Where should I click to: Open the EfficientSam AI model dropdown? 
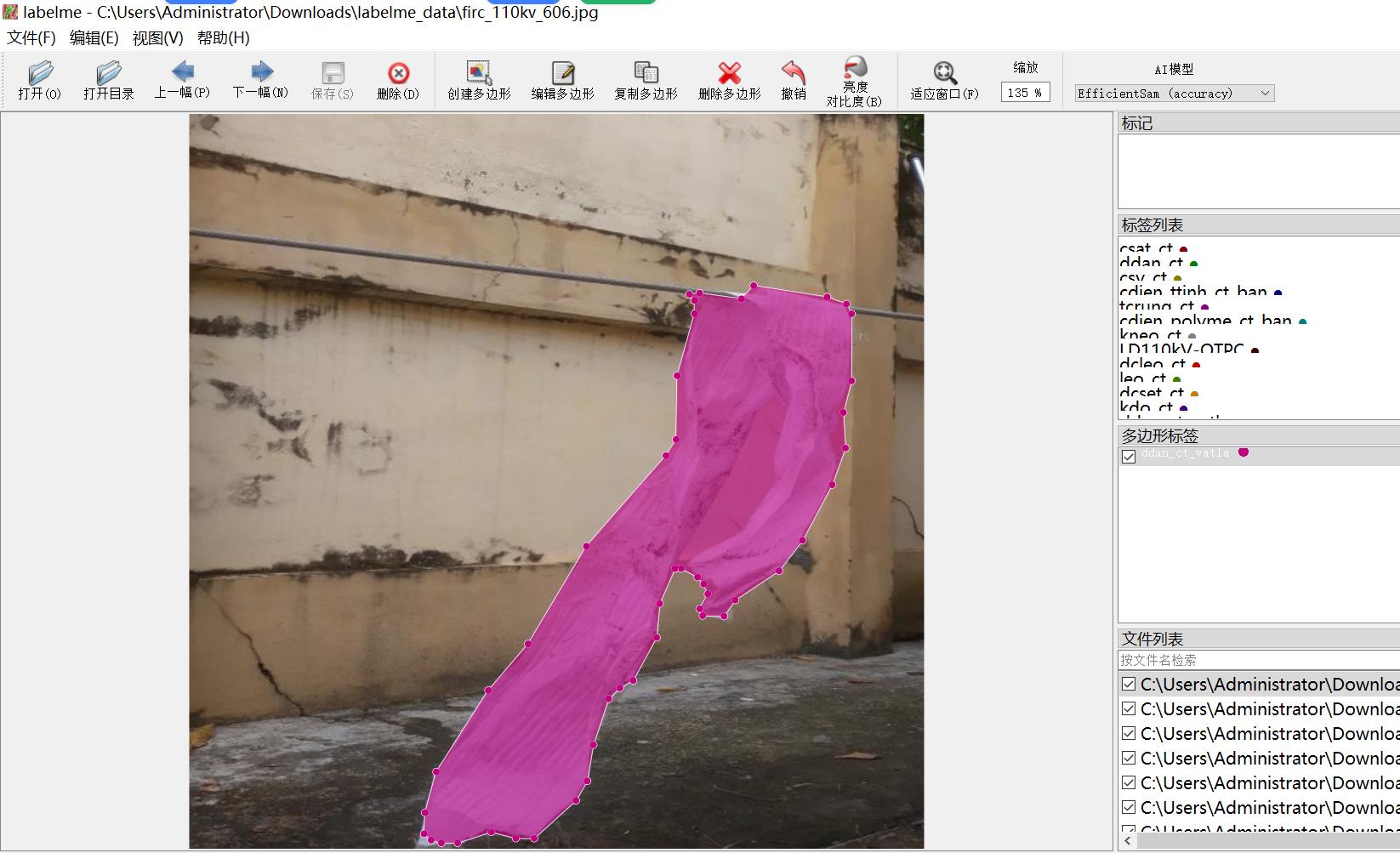pyautogui.click(x=1174, y=94)
